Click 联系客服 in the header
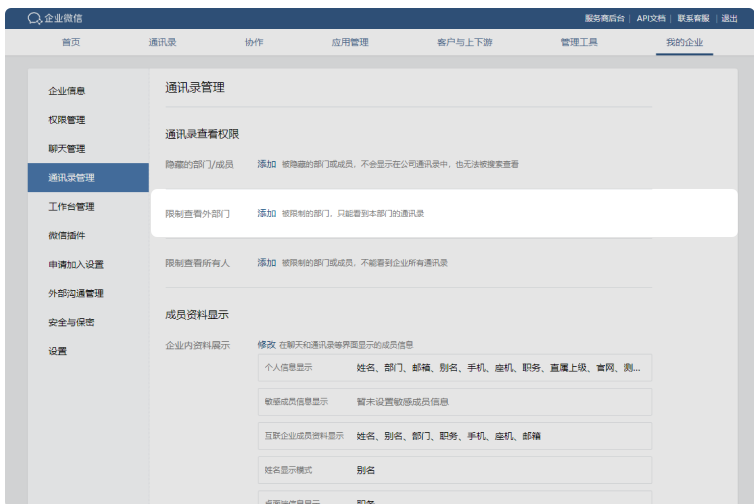 [693, 18]
